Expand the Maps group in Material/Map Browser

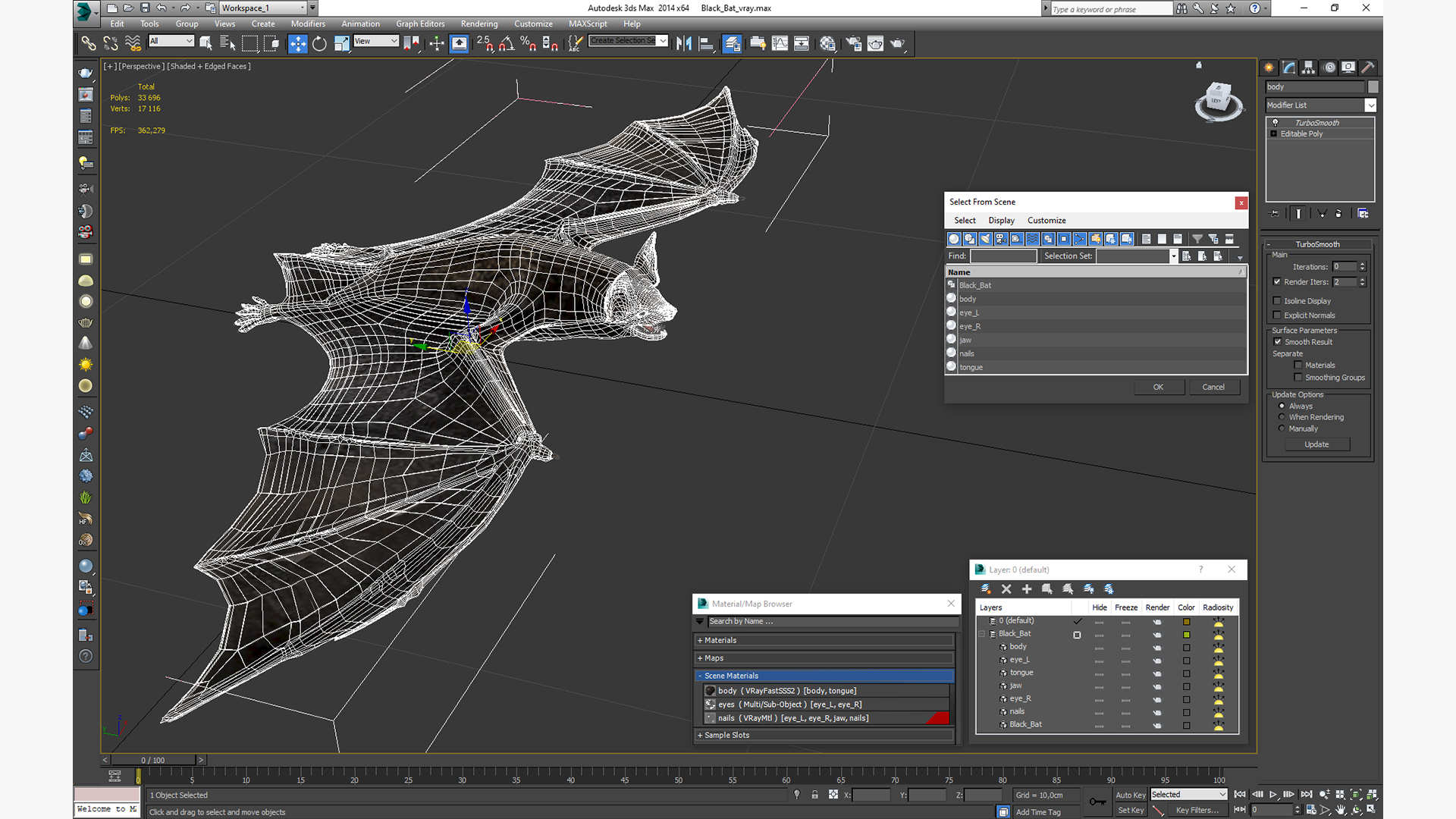click(824, 659)
